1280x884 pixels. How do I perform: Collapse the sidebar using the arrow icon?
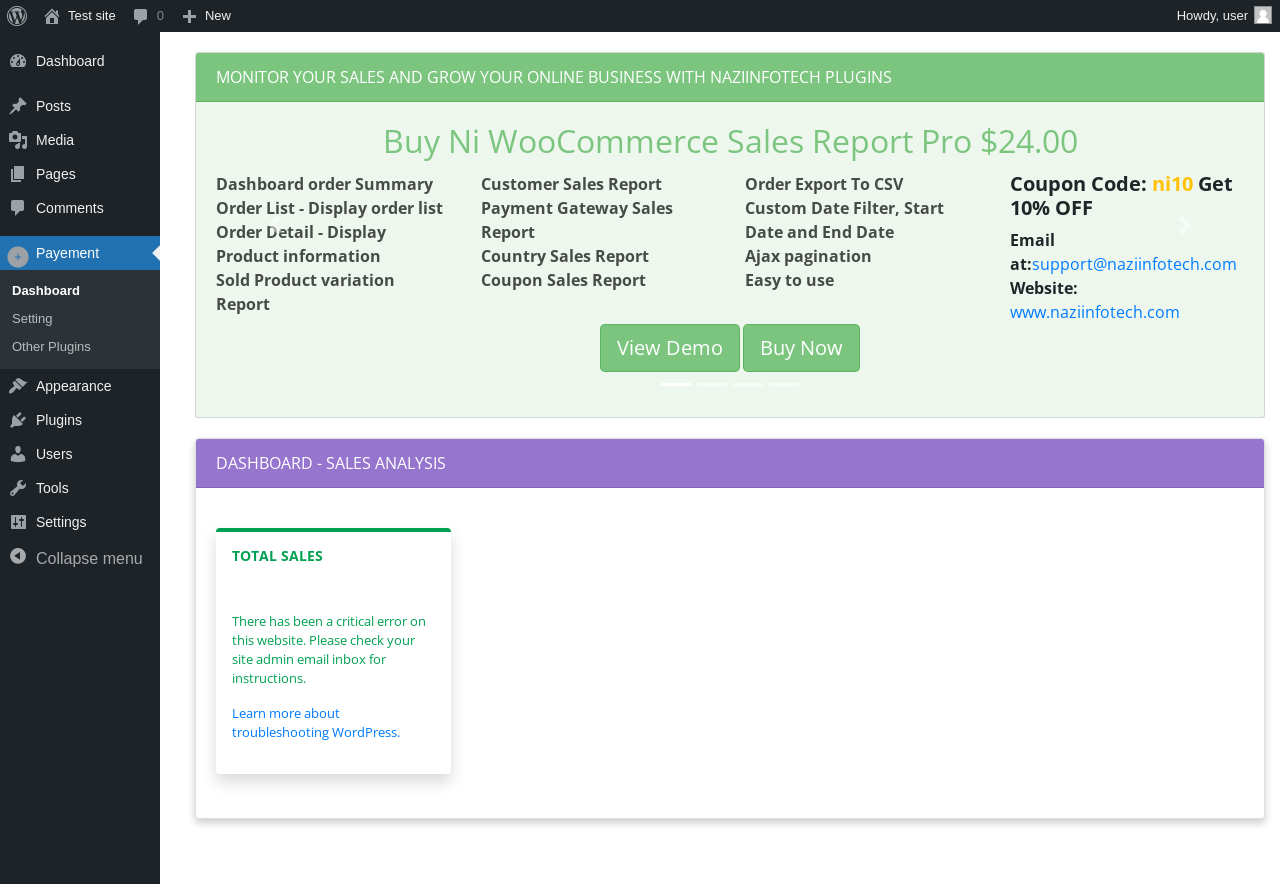tap(18, 556)
